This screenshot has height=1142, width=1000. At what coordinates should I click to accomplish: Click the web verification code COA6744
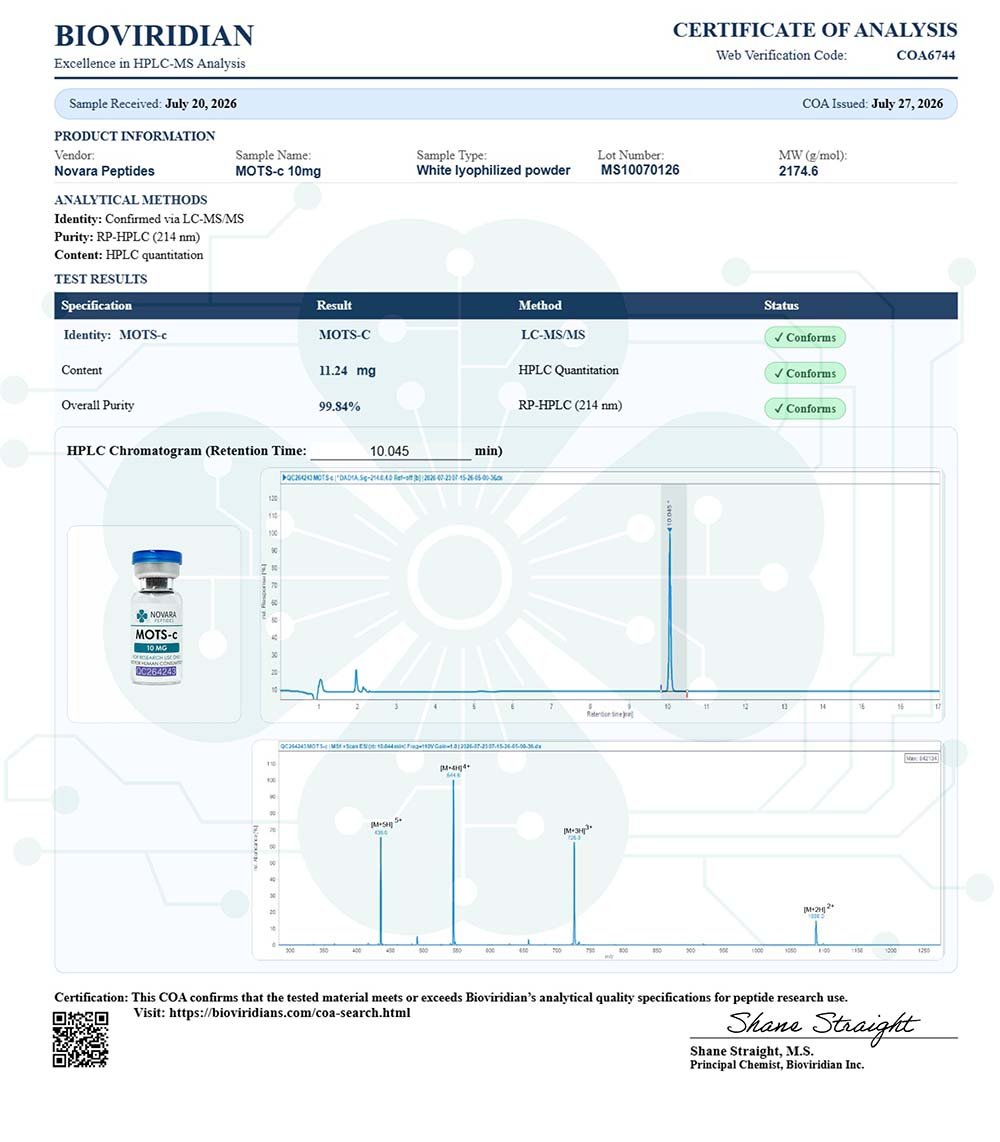[925, 55]
